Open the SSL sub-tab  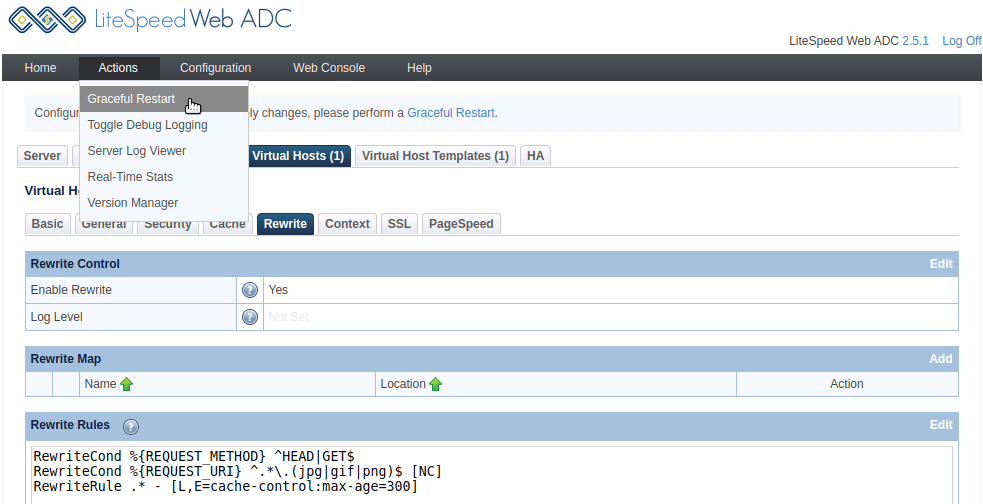pyautogui.click(x=399, y=224)
